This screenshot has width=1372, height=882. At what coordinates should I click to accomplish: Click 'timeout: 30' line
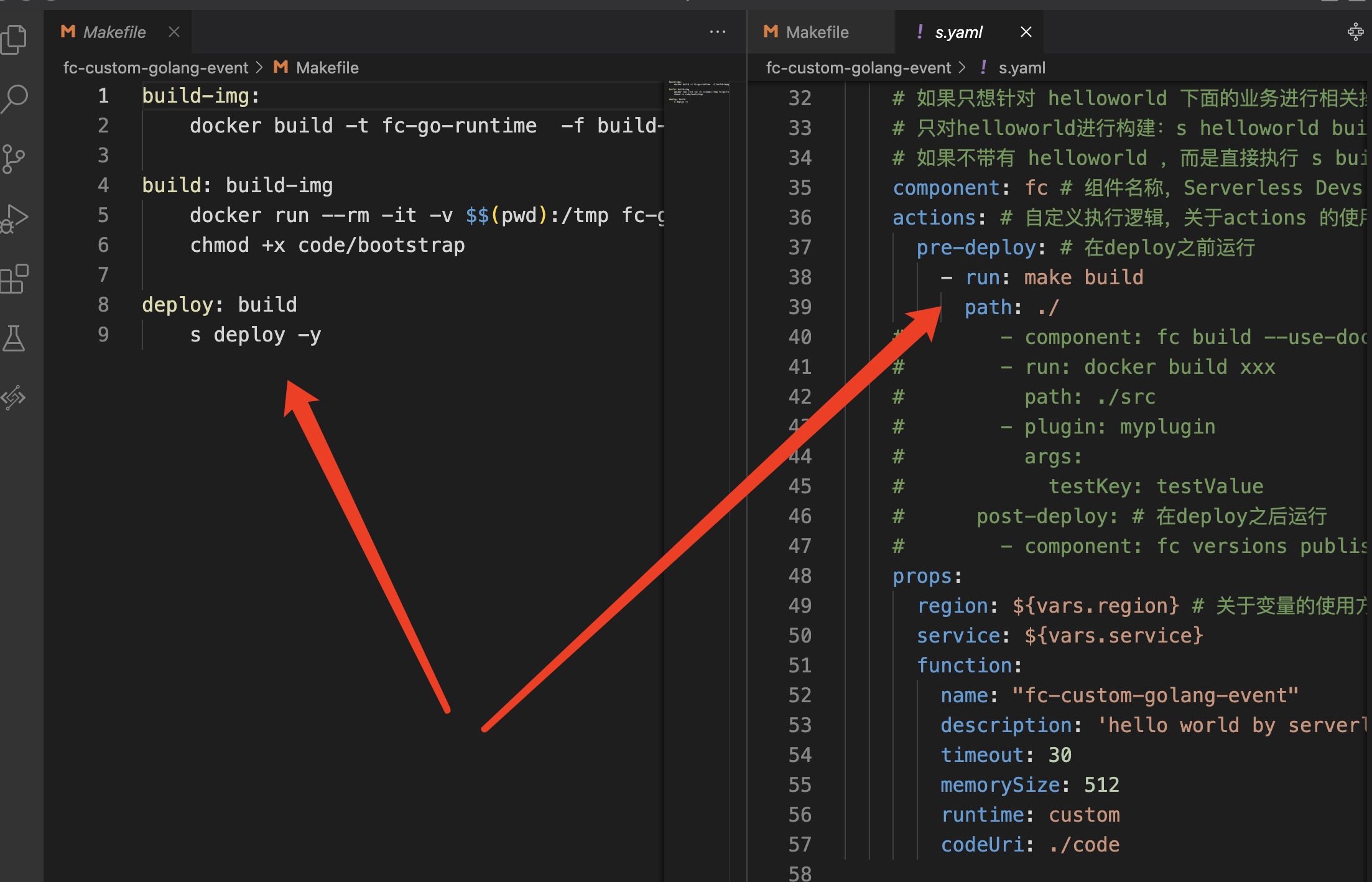(x=1006, y=755)
